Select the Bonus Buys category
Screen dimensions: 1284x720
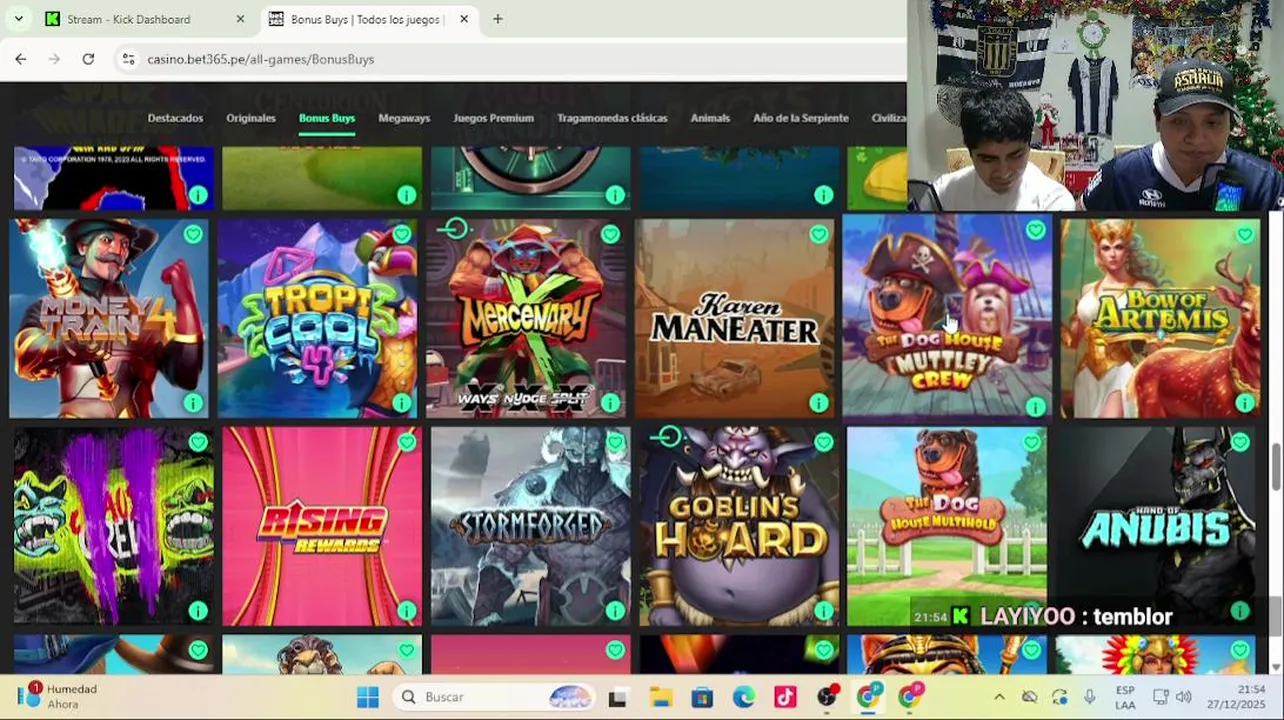(327, 118)
